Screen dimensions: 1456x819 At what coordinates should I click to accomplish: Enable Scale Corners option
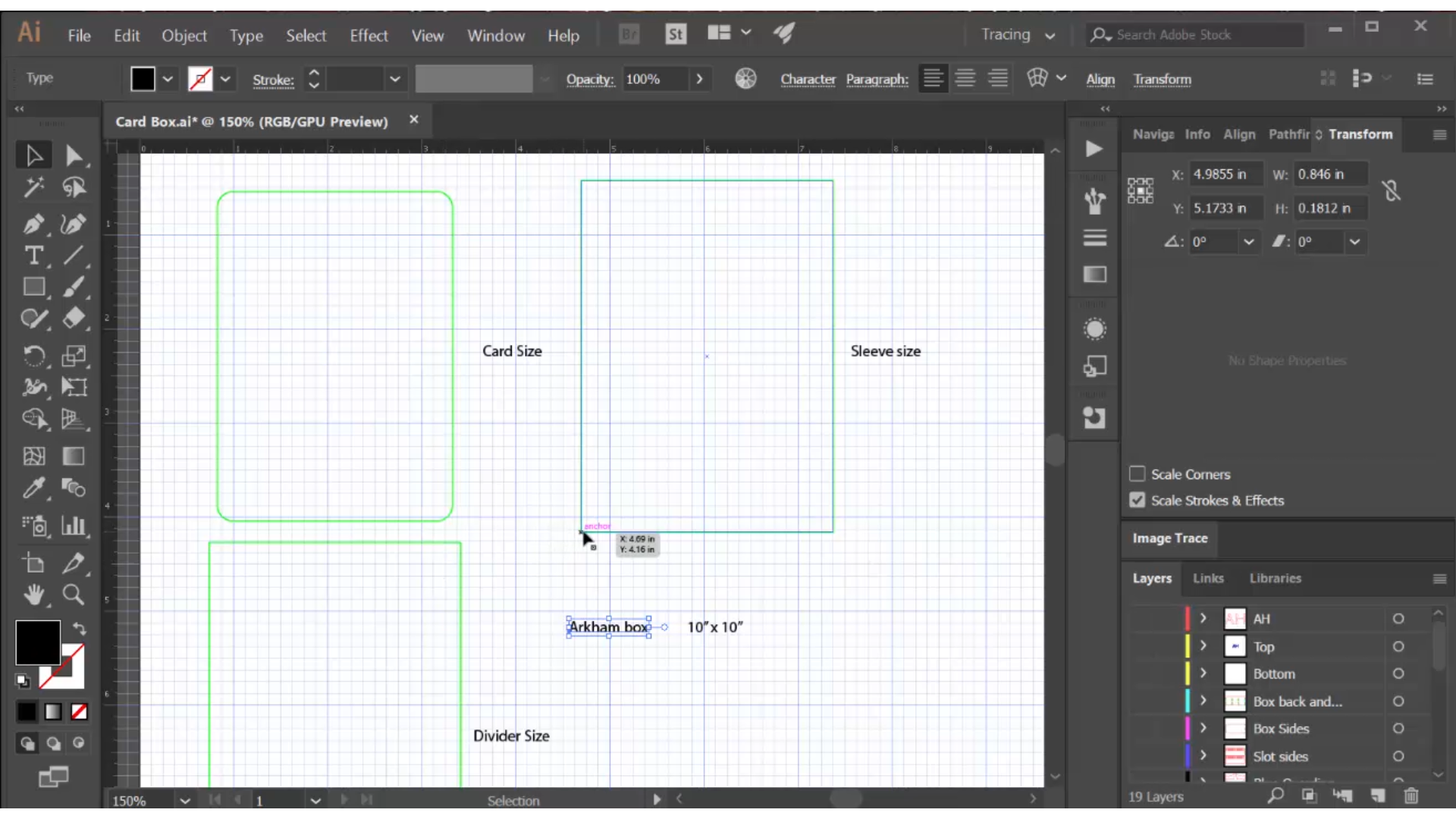click(1139, 474)
